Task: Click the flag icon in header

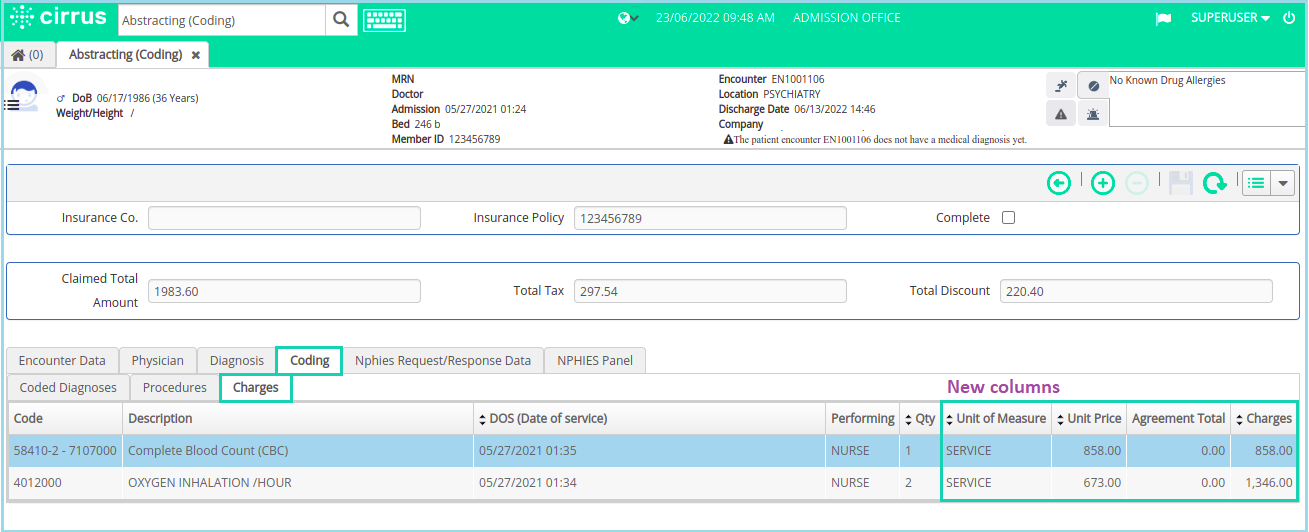Action: 1163,19
